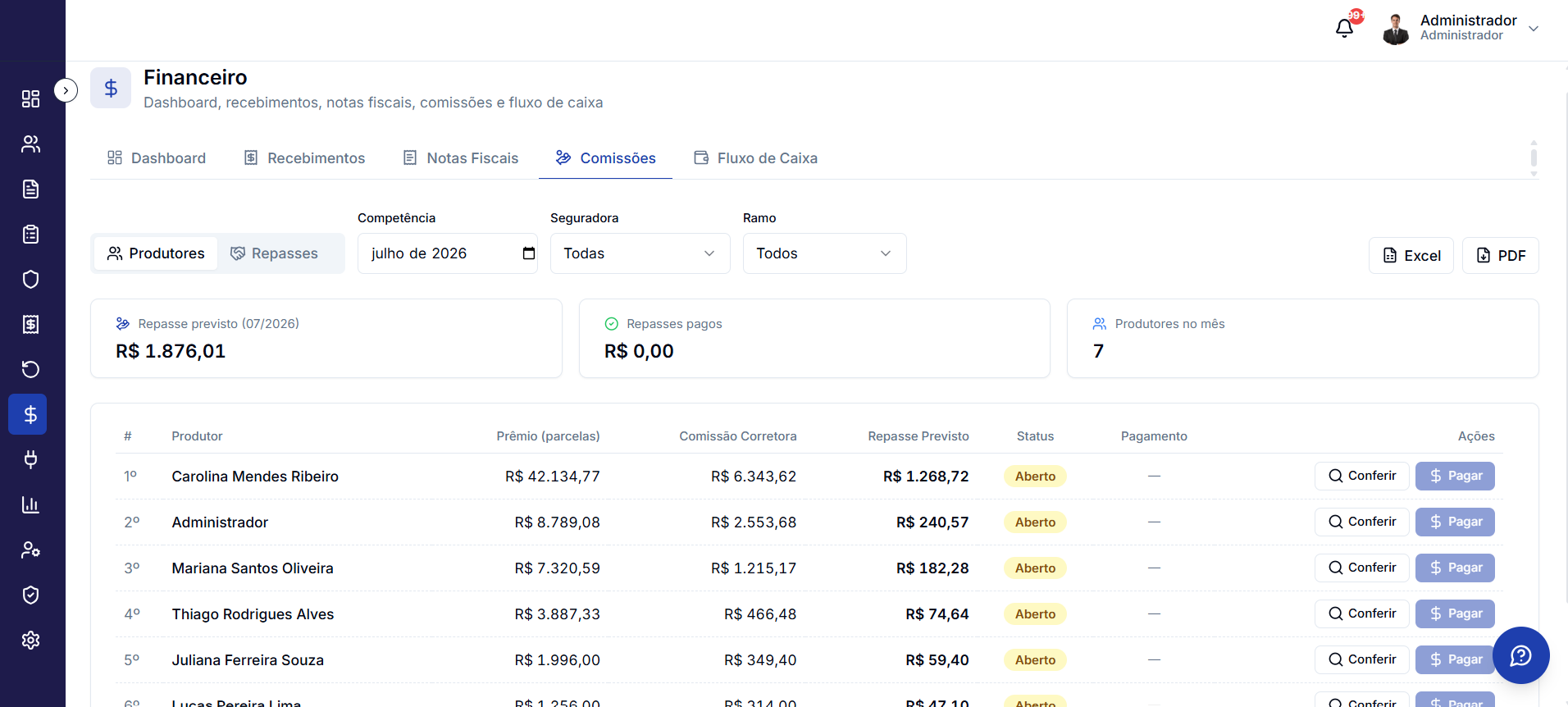Open the document icon in sidebar
Screen dimensions: 1568x707
pos(30,189)
